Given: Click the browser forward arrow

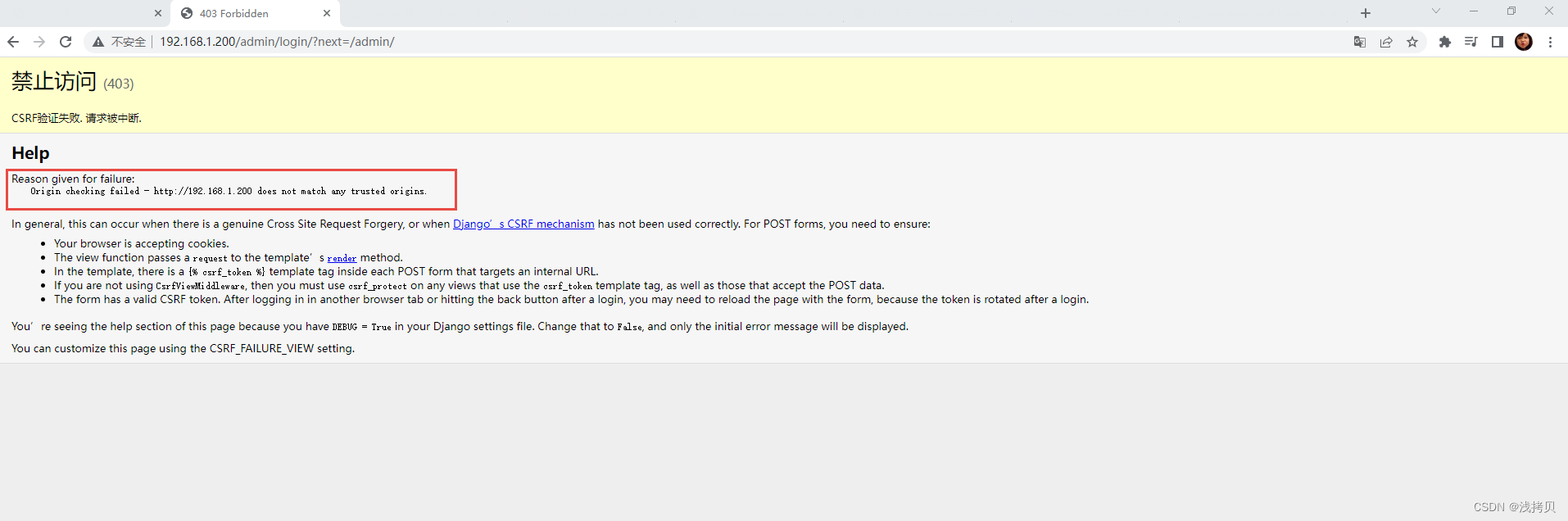Looking at the screenshot, I should point(39,42).
